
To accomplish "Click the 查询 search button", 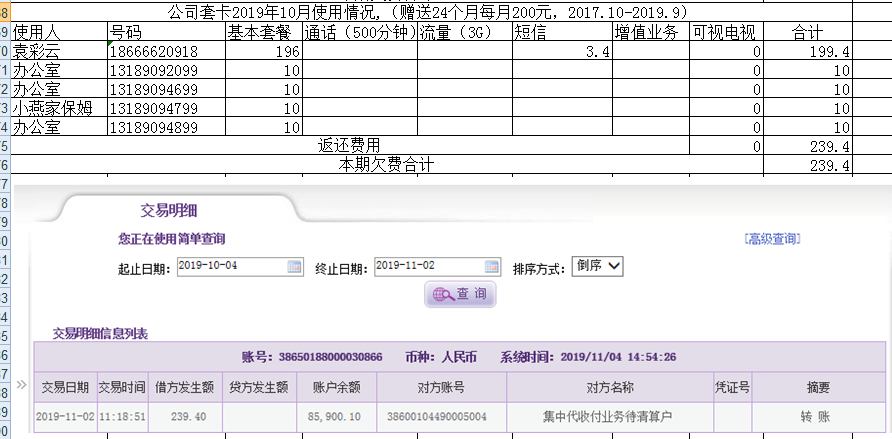I will pos(460,294).
